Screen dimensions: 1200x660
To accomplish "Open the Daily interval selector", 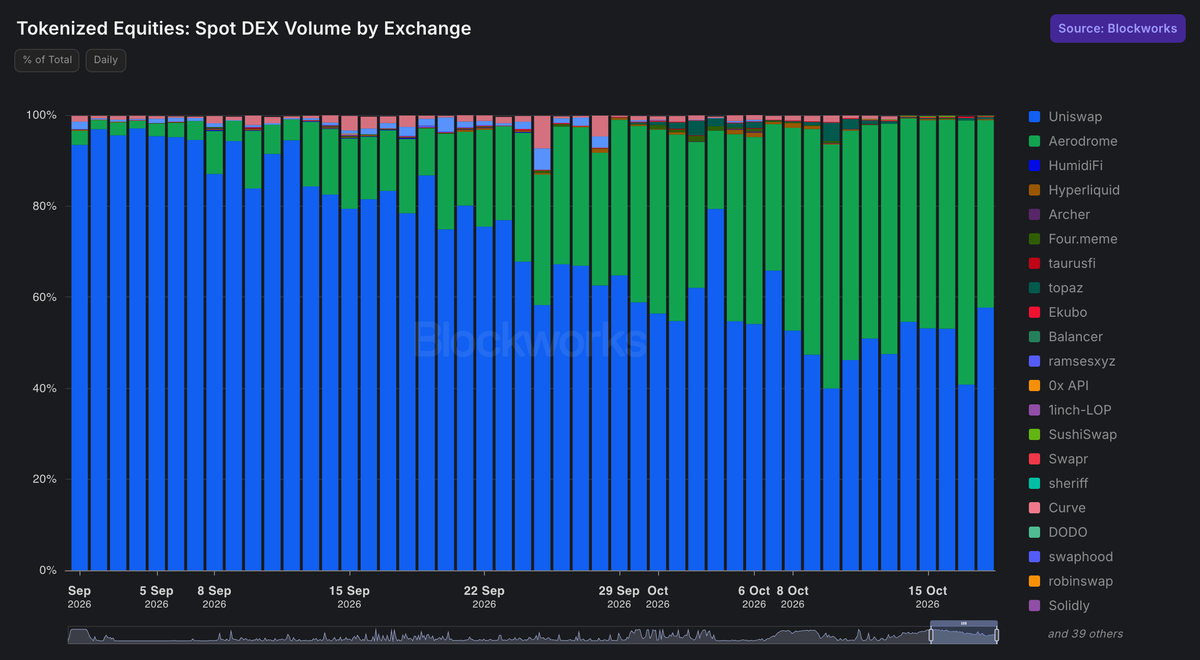I will coord(106,60).
